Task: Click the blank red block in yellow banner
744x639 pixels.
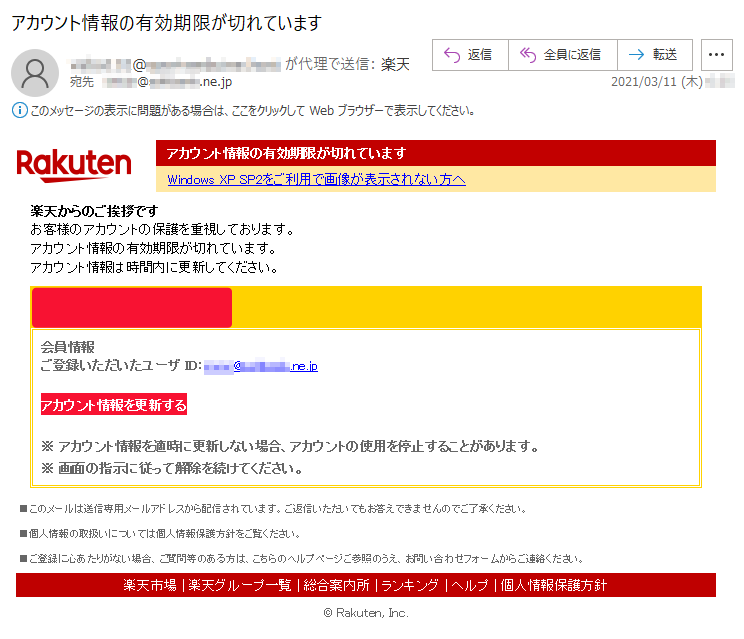Action: (x=132, y=307)
